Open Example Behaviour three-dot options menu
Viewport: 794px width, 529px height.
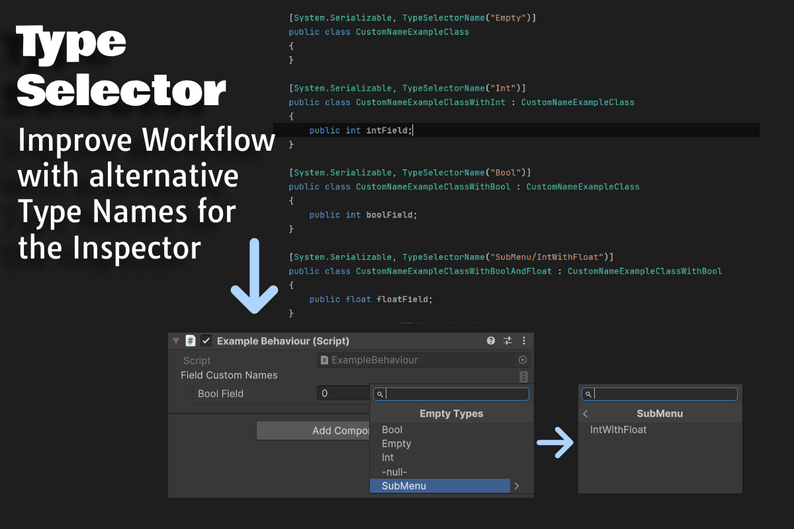point(524,341)
